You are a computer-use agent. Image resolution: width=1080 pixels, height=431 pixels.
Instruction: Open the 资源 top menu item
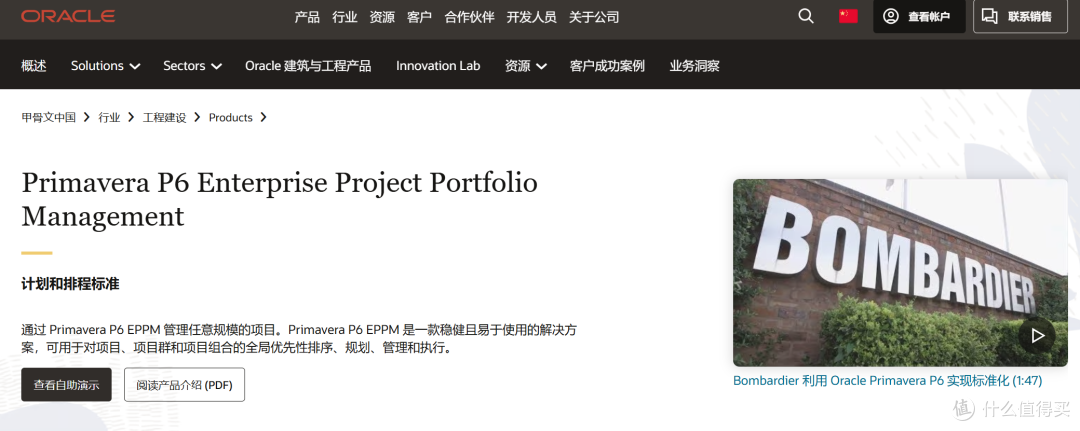[x=382, y=17]
